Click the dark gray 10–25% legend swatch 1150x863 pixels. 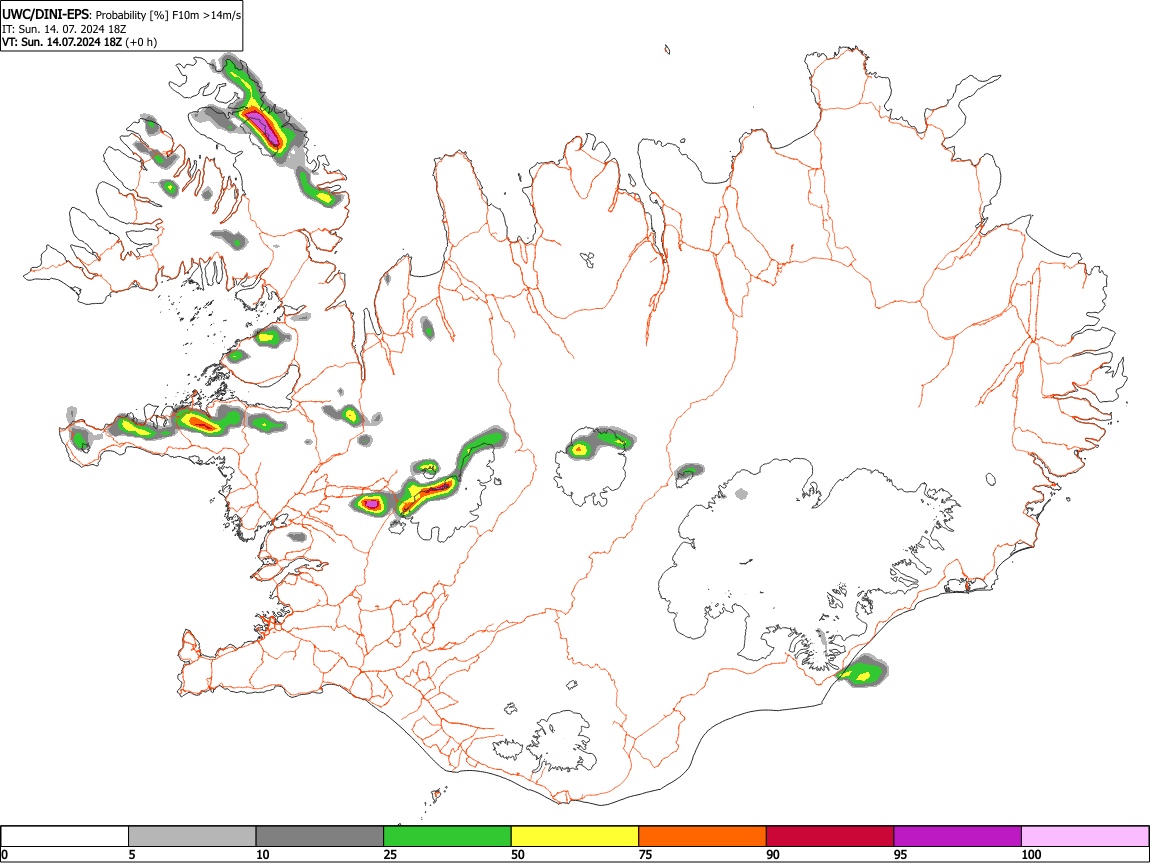[x=320, y=837]
